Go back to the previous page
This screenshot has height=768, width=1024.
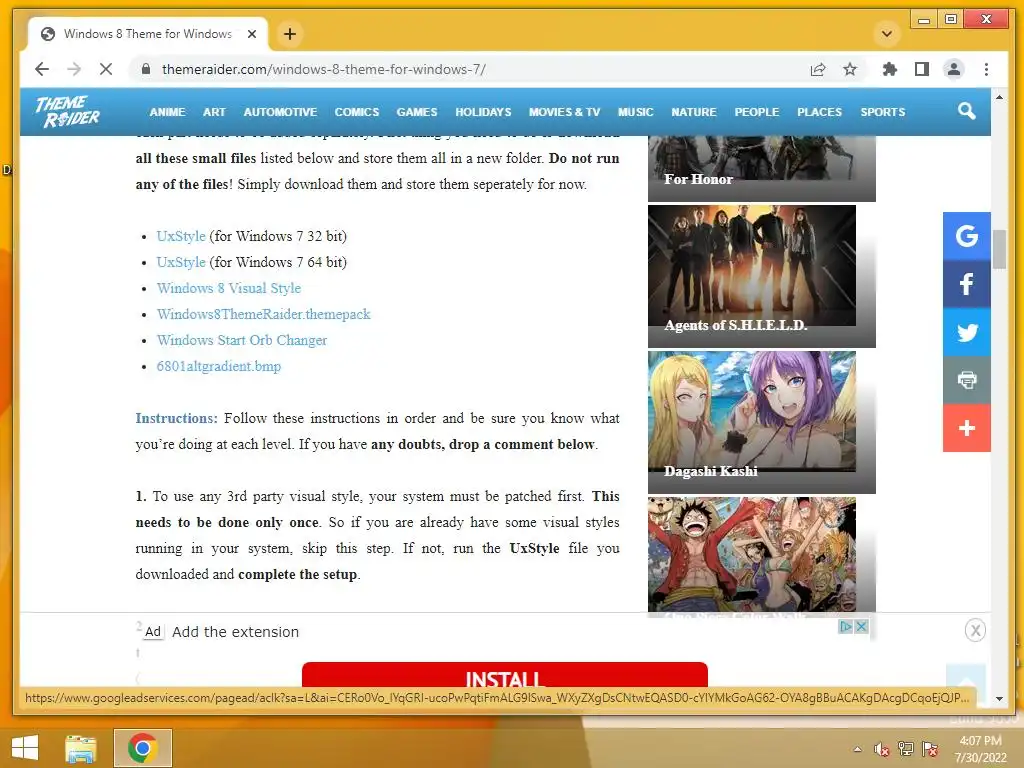[x=42, y=69]
